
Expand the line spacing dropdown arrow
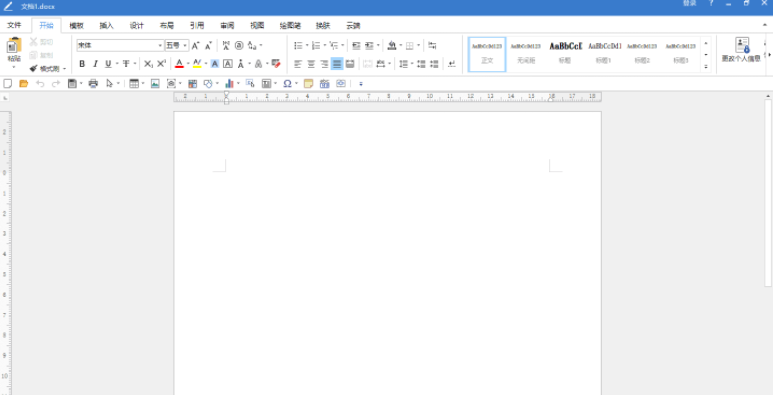(x=412, y=64)
